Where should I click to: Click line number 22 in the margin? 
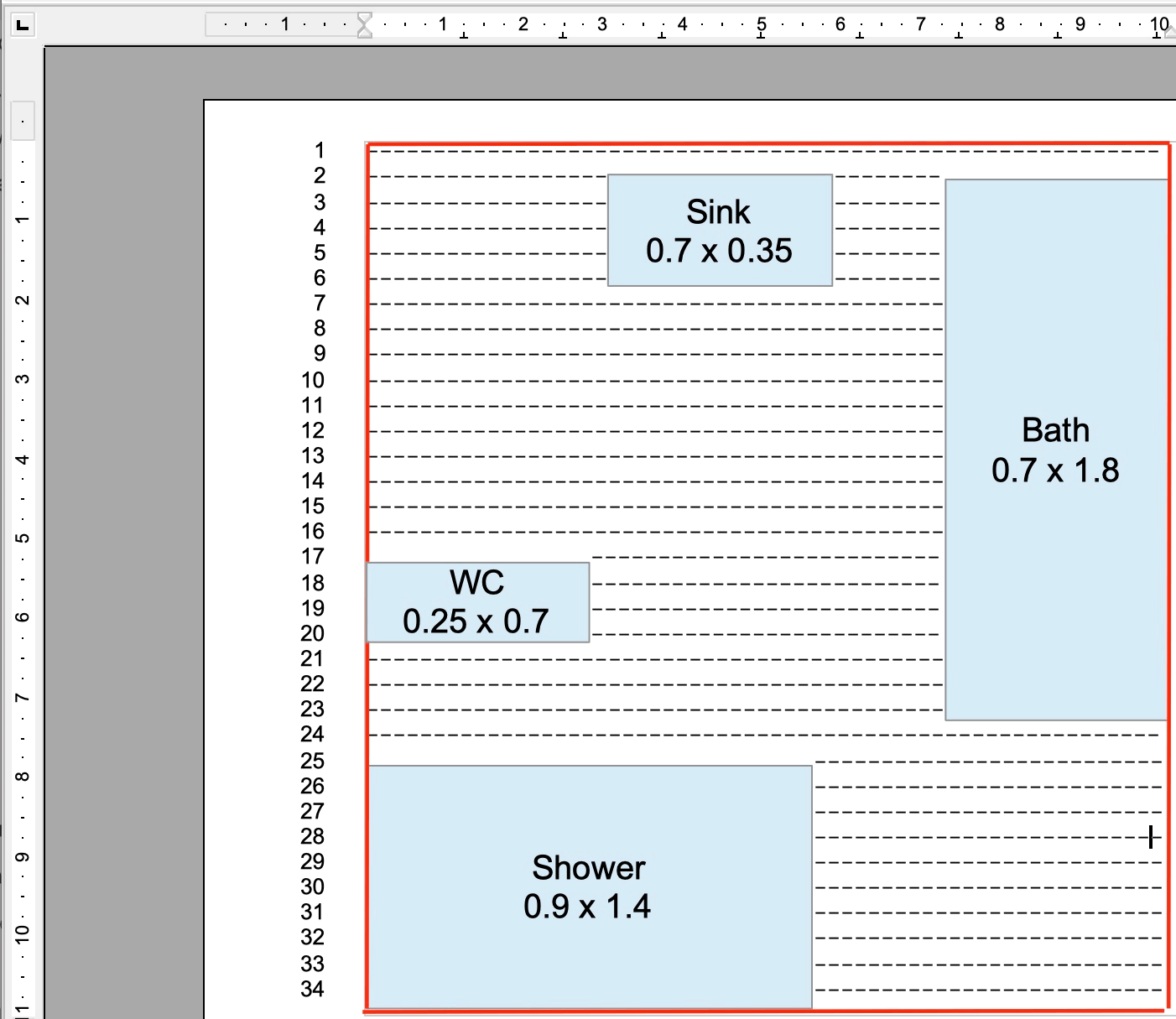click(x=313, y=684)
